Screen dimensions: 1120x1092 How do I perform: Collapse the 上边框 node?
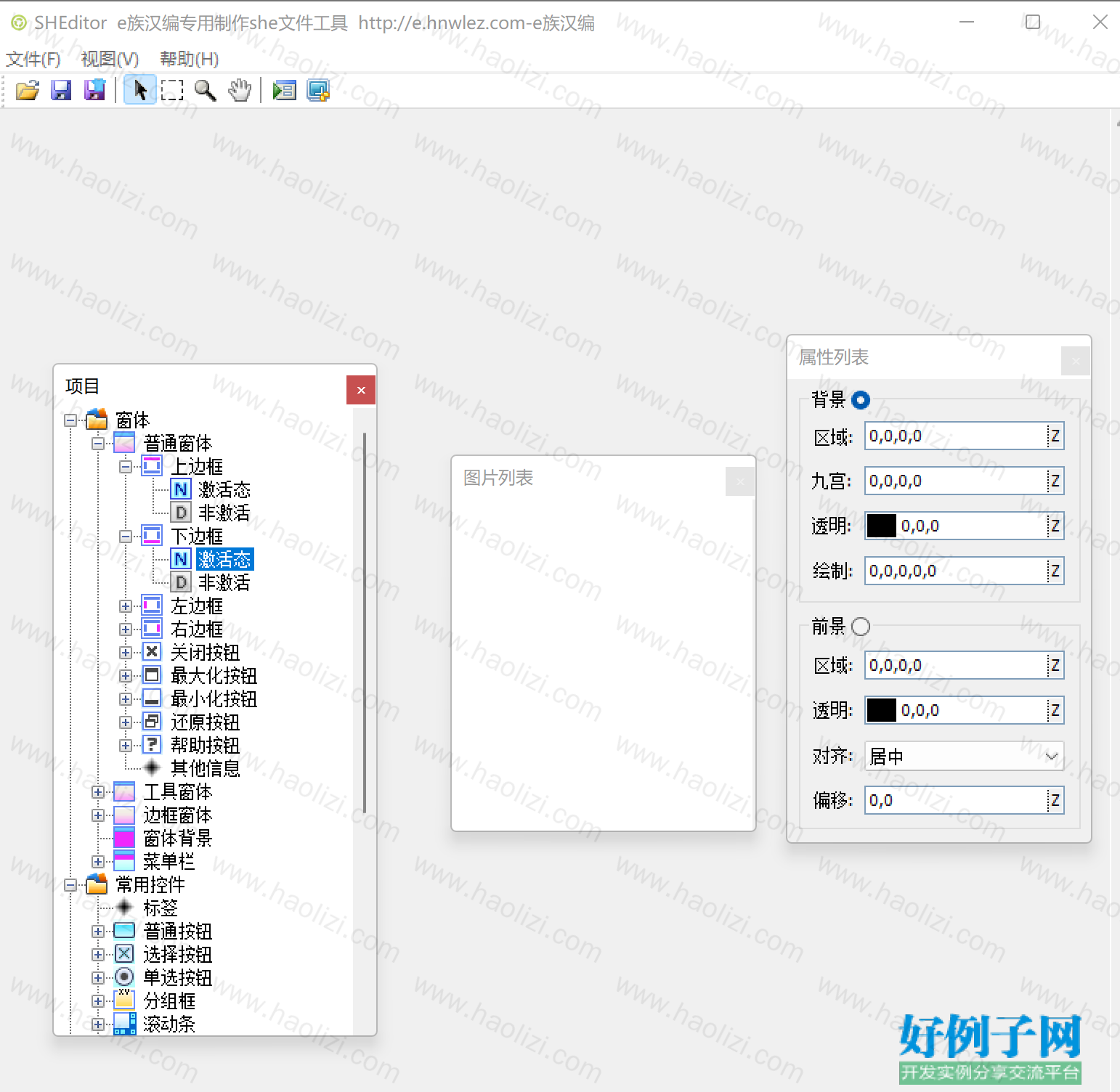point(126,467)
